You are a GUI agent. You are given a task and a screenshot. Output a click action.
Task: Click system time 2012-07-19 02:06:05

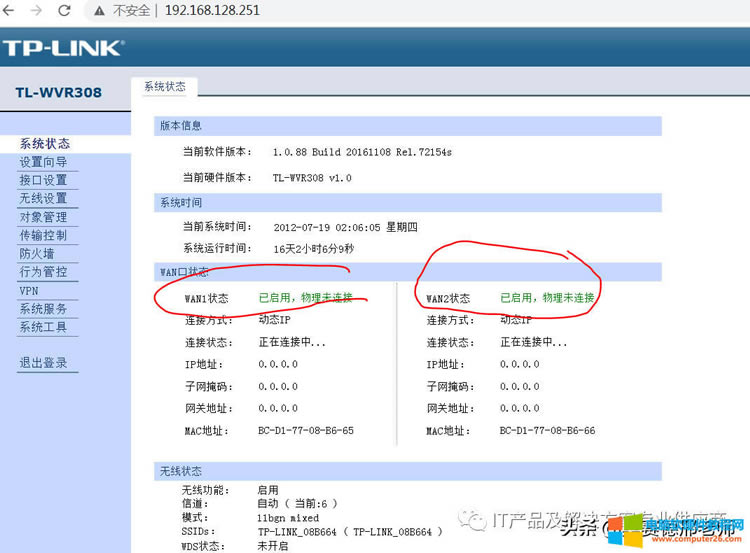tap(345, 227)
